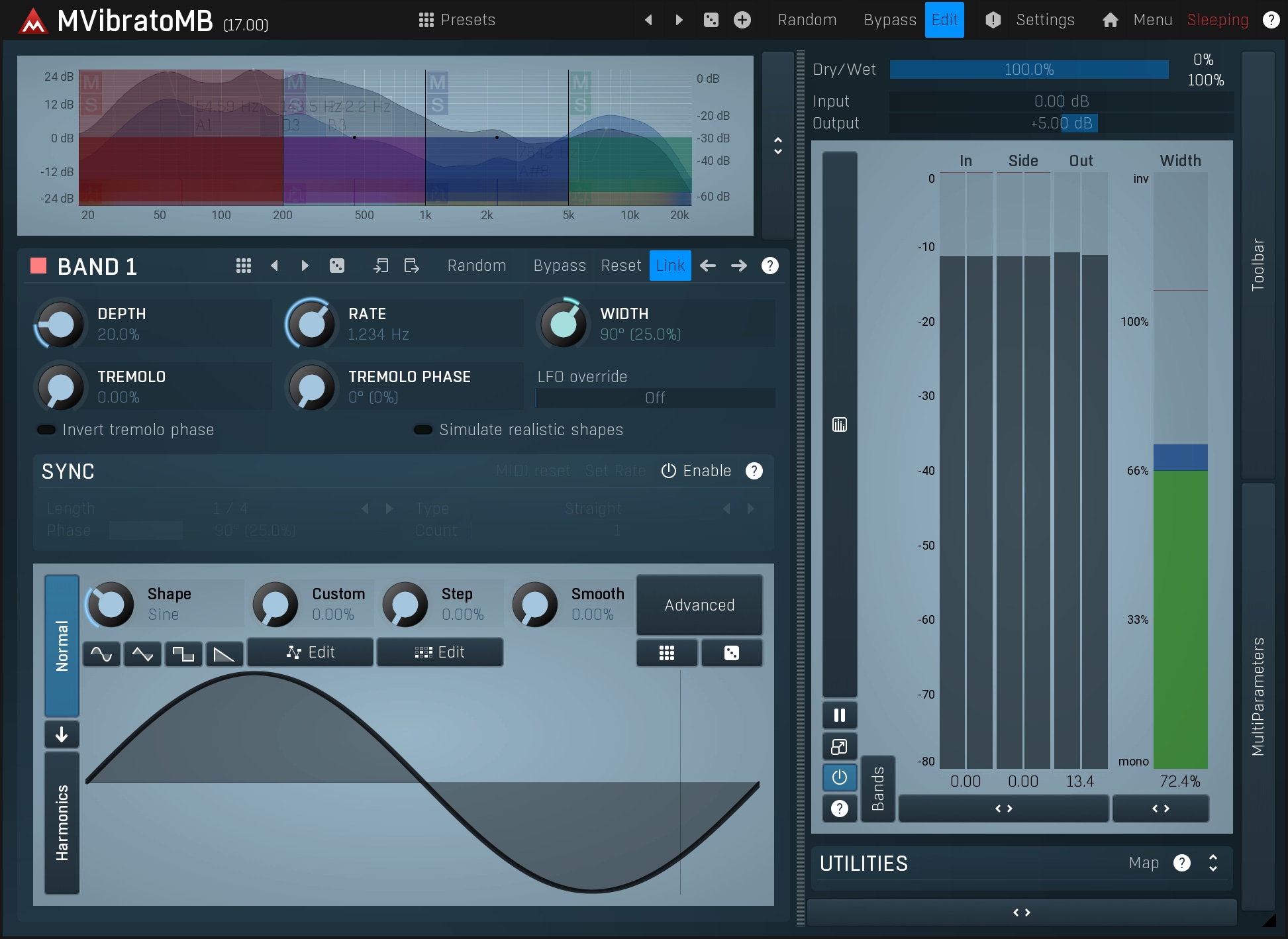Open the Band 1 presets grid icon
This screenshot has width=1288, height=939.
[243, 266]
